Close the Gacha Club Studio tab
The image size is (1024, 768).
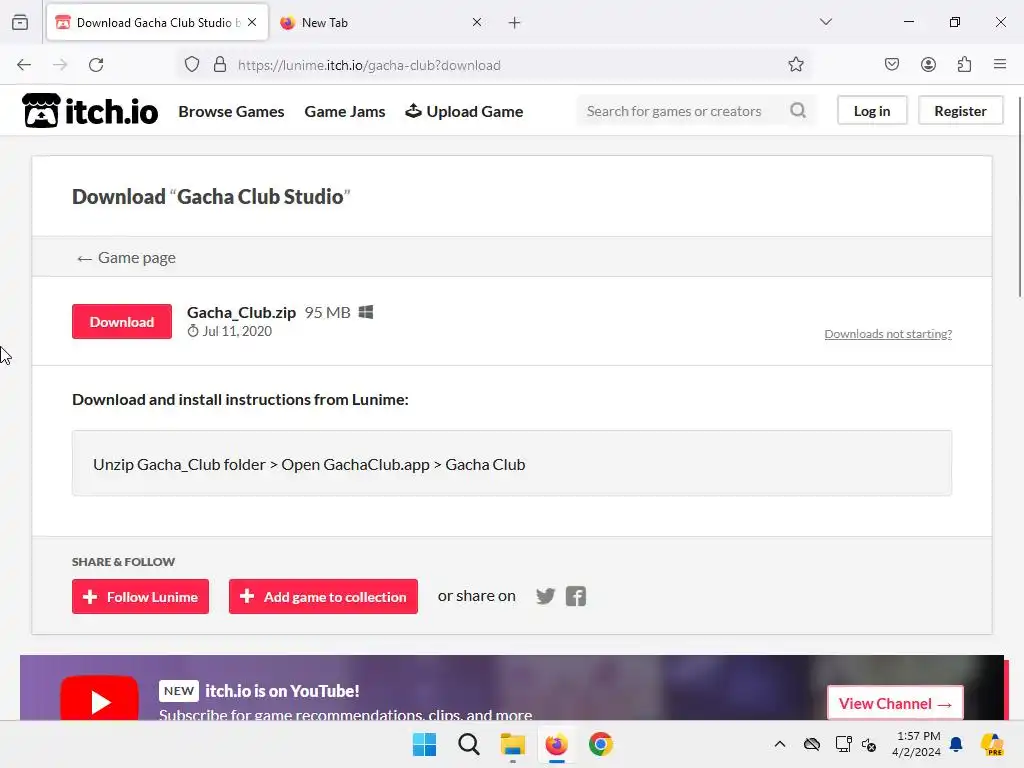[252, 23]
